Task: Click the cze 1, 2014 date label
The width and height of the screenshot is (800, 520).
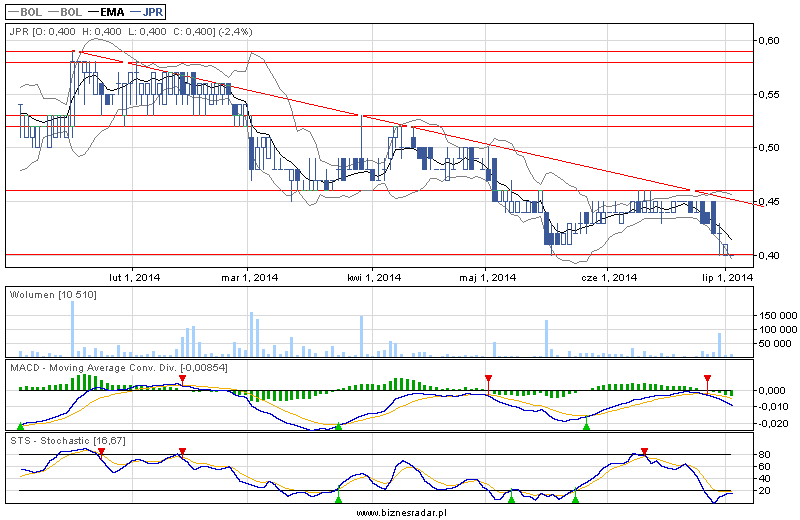Action: (609, 278)
